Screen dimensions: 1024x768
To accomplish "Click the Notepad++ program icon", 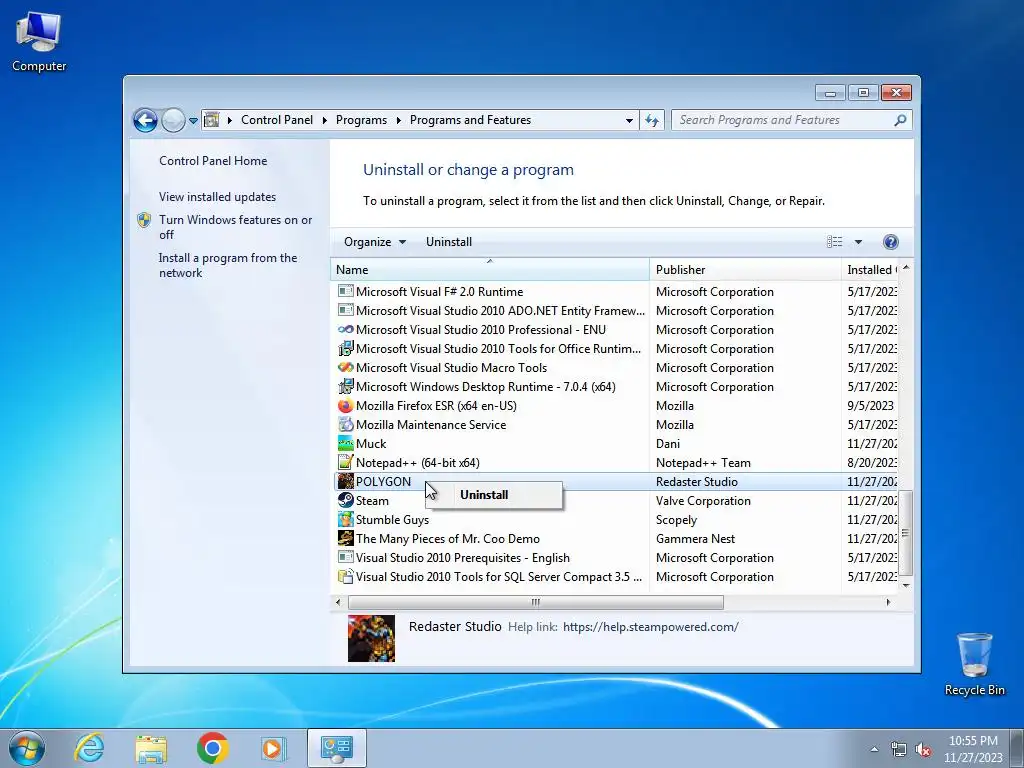I will (x=345, y=463).
